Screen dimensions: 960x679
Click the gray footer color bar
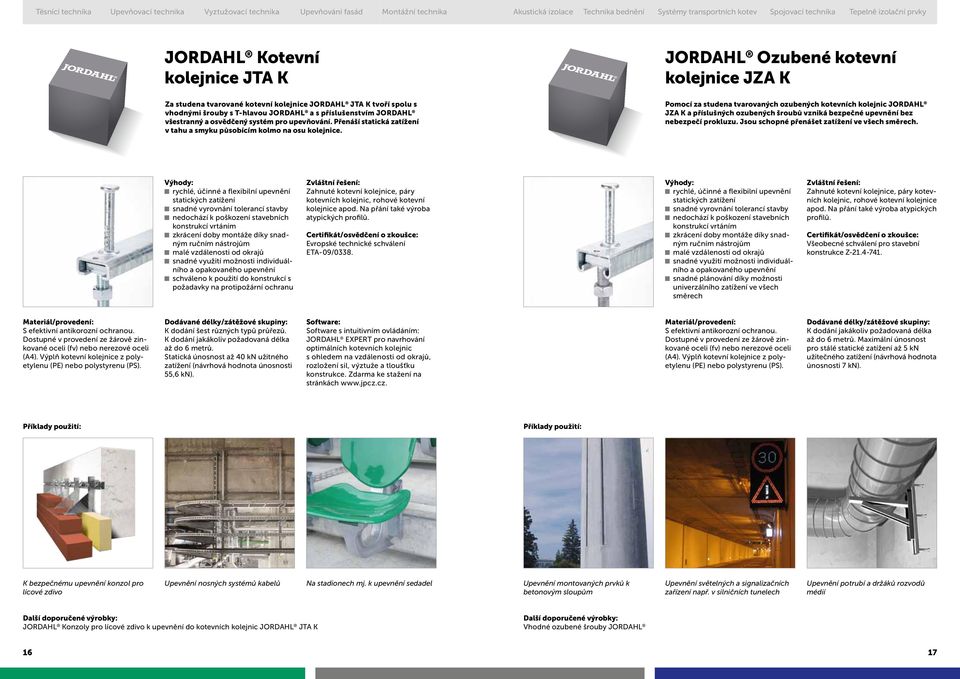pyautogui.click(x=480, y=673)
